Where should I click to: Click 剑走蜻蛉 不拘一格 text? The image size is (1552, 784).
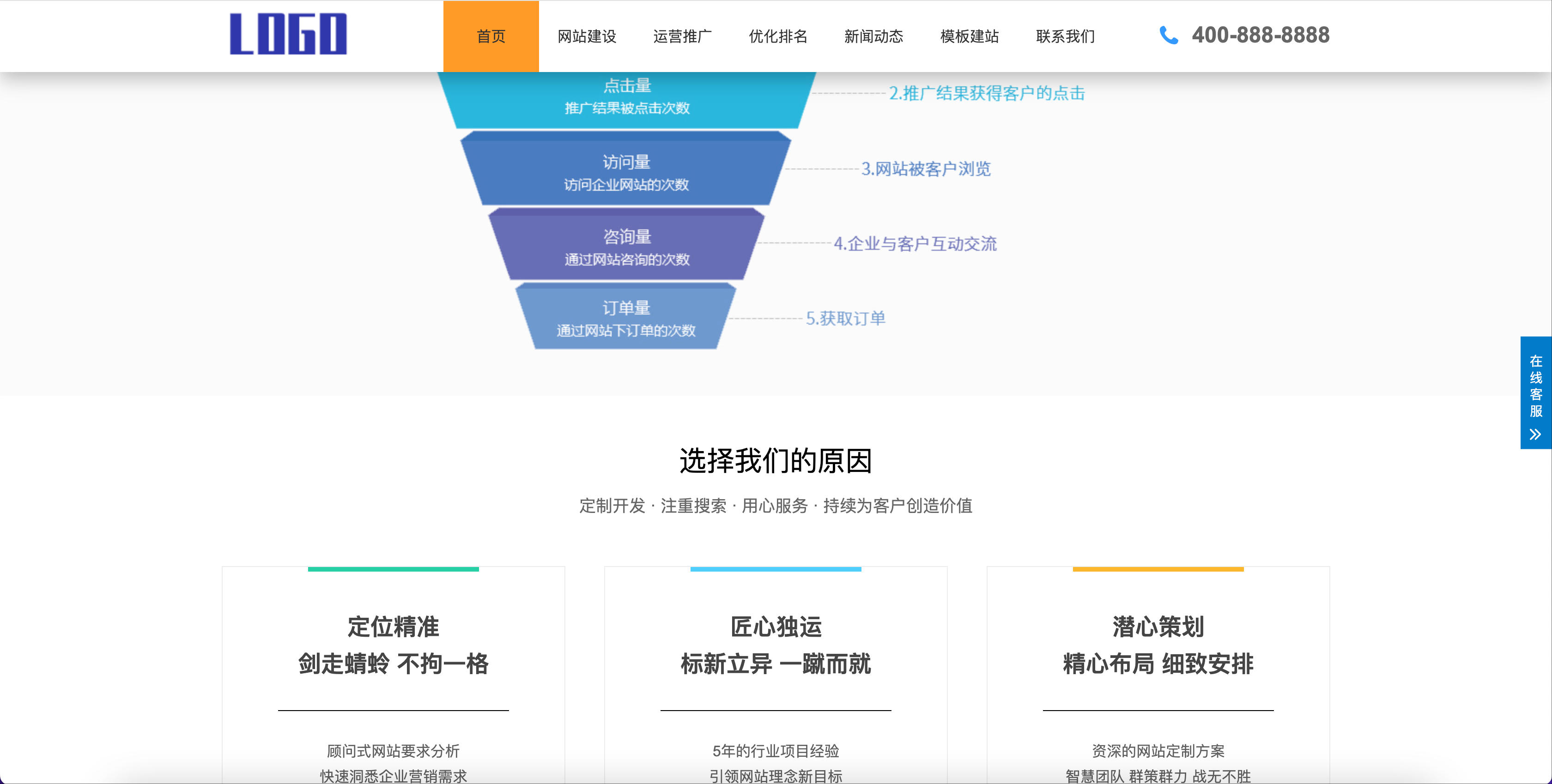coord(394,663)
